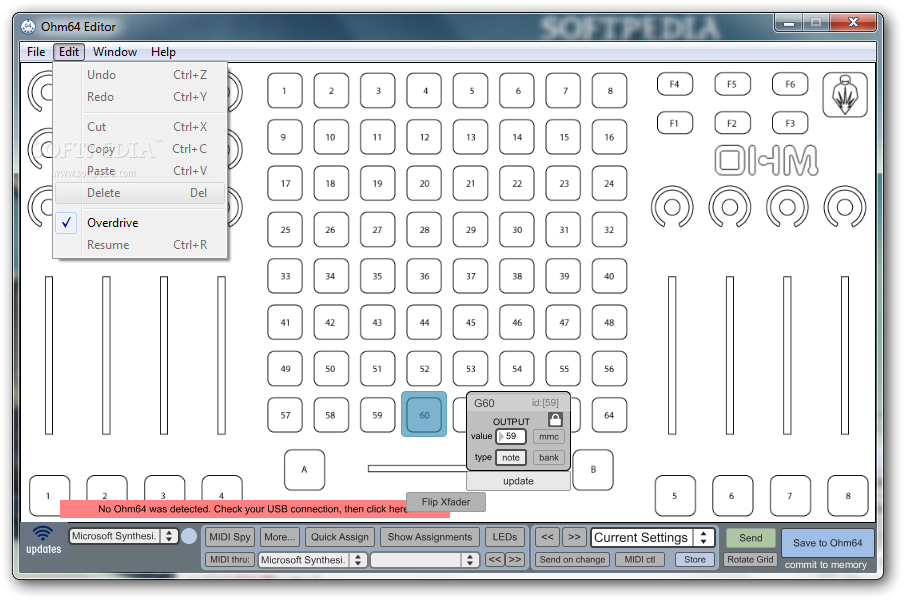
Task: Open the Window menu
Action: coord(115,52)
